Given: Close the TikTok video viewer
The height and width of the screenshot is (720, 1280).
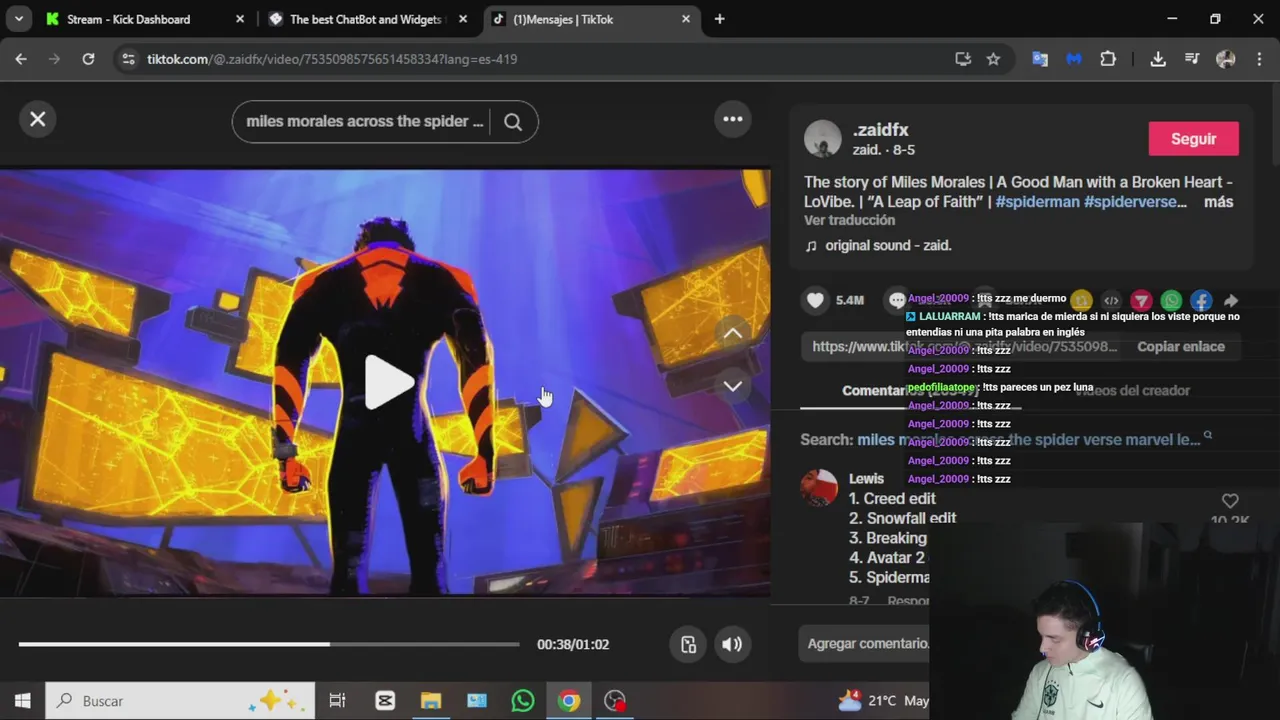Looking at the screenshot, I should [38, 120].
